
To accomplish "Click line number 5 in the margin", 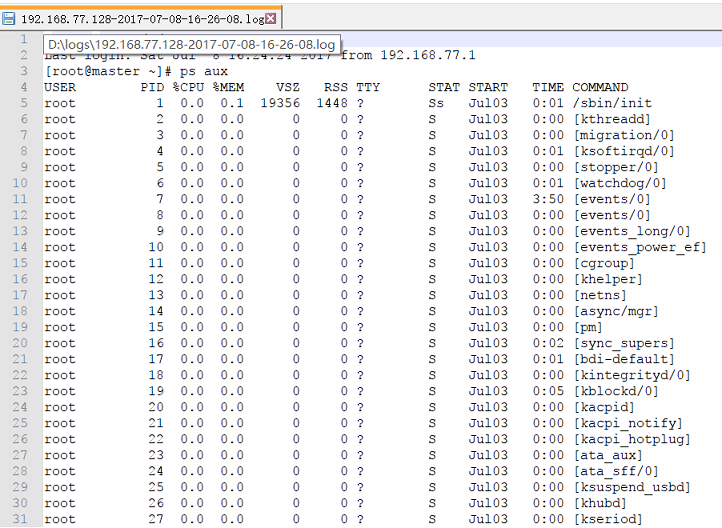I will click(22, 103).
